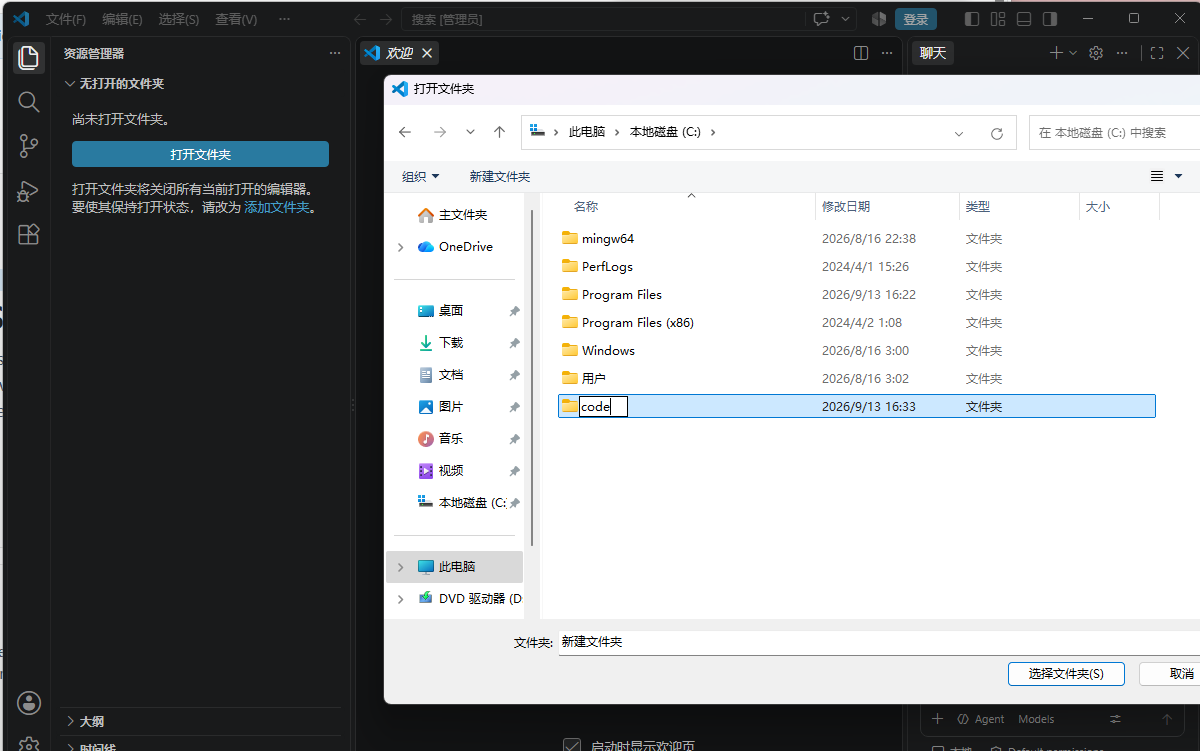This screenshot has height=751, width=1200.
Task: Open chat settings gear in 聊天 panel
Action: (1096, 53)
